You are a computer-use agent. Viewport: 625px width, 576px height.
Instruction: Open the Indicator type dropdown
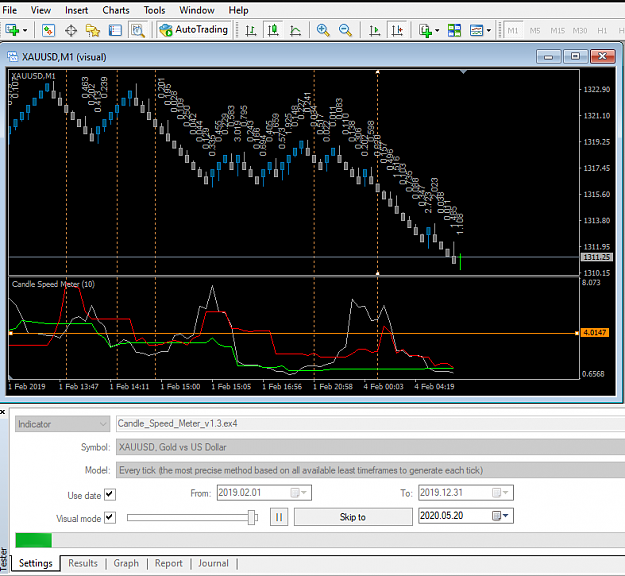click(x=63, y=424)
